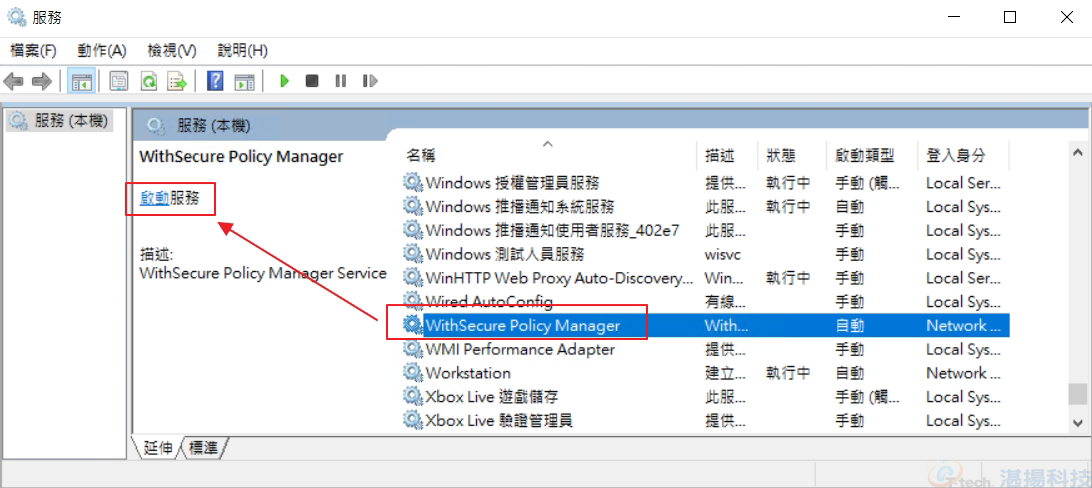Screen dimensions: 1092x488
Task: Click the 啟動 service link
Action: point(155,198)
